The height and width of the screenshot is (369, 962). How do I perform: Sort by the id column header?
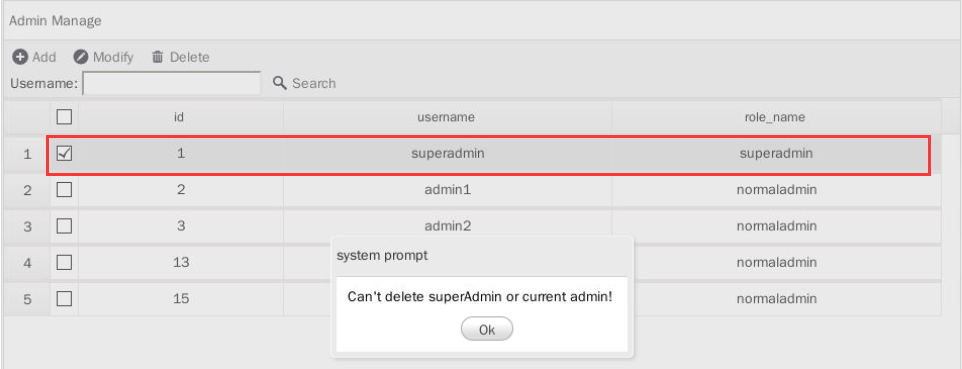[180, 117]
